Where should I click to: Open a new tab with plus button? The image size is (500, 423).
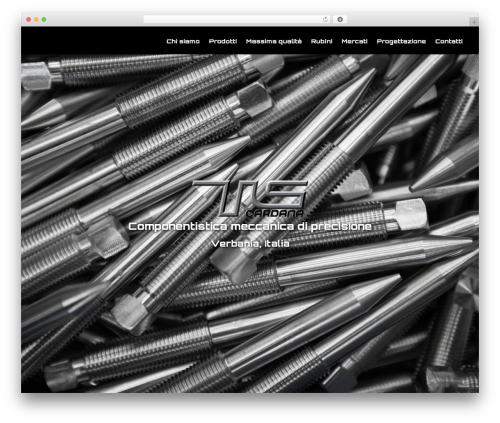point(474,22)
